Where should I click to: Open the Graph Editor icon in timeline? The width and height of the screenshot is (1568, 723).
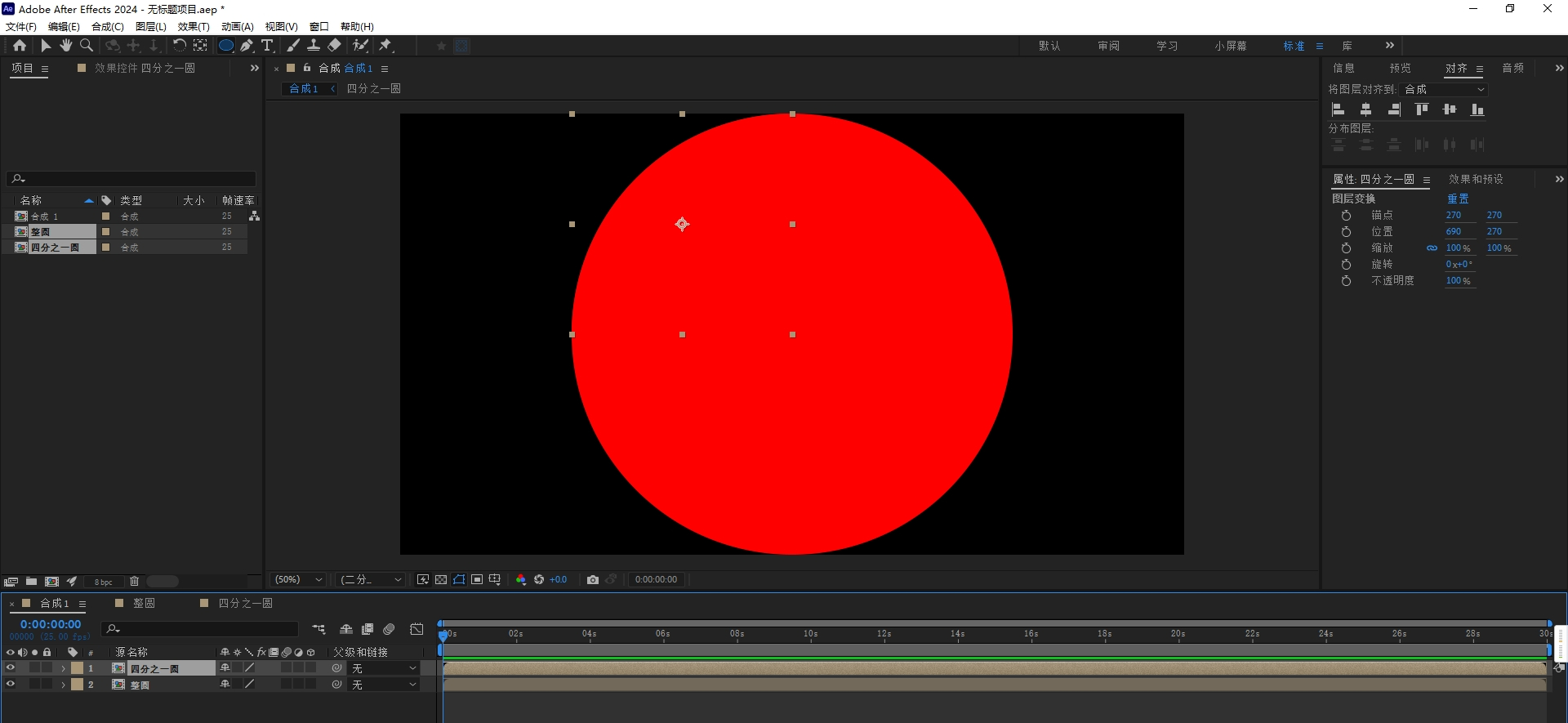click(416, 629)
